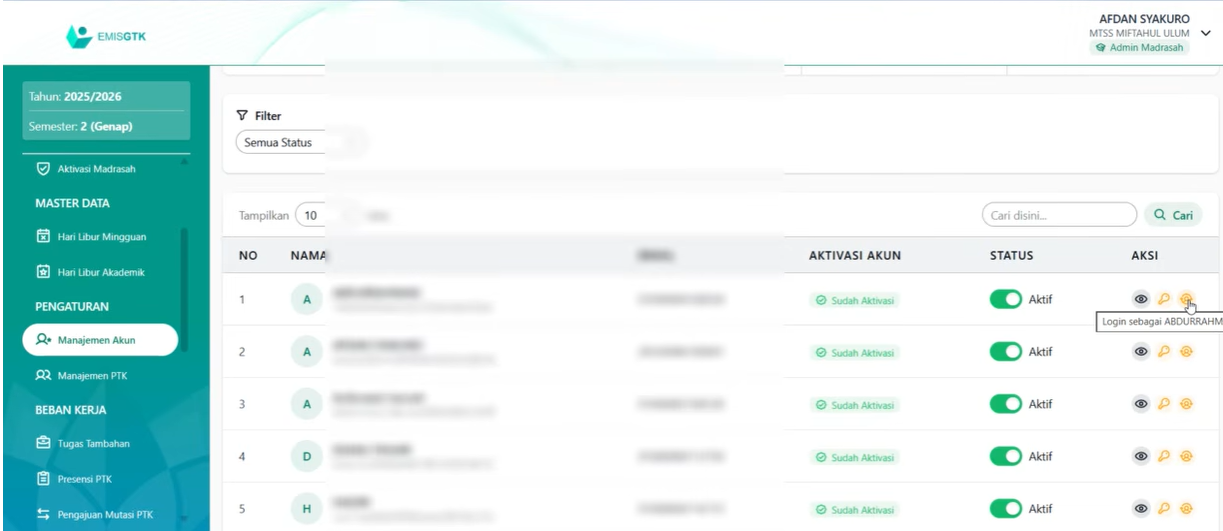
Task: Click the Sudah Aktivasi badge in row 2
Action: 854,352
